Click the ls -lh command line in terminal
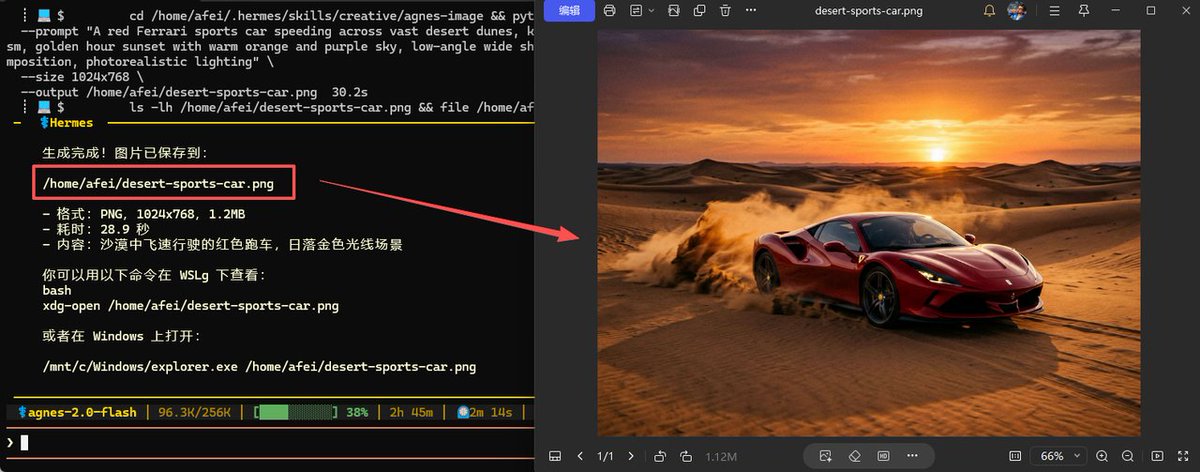The image size is (1200, 472). point(330,107)
